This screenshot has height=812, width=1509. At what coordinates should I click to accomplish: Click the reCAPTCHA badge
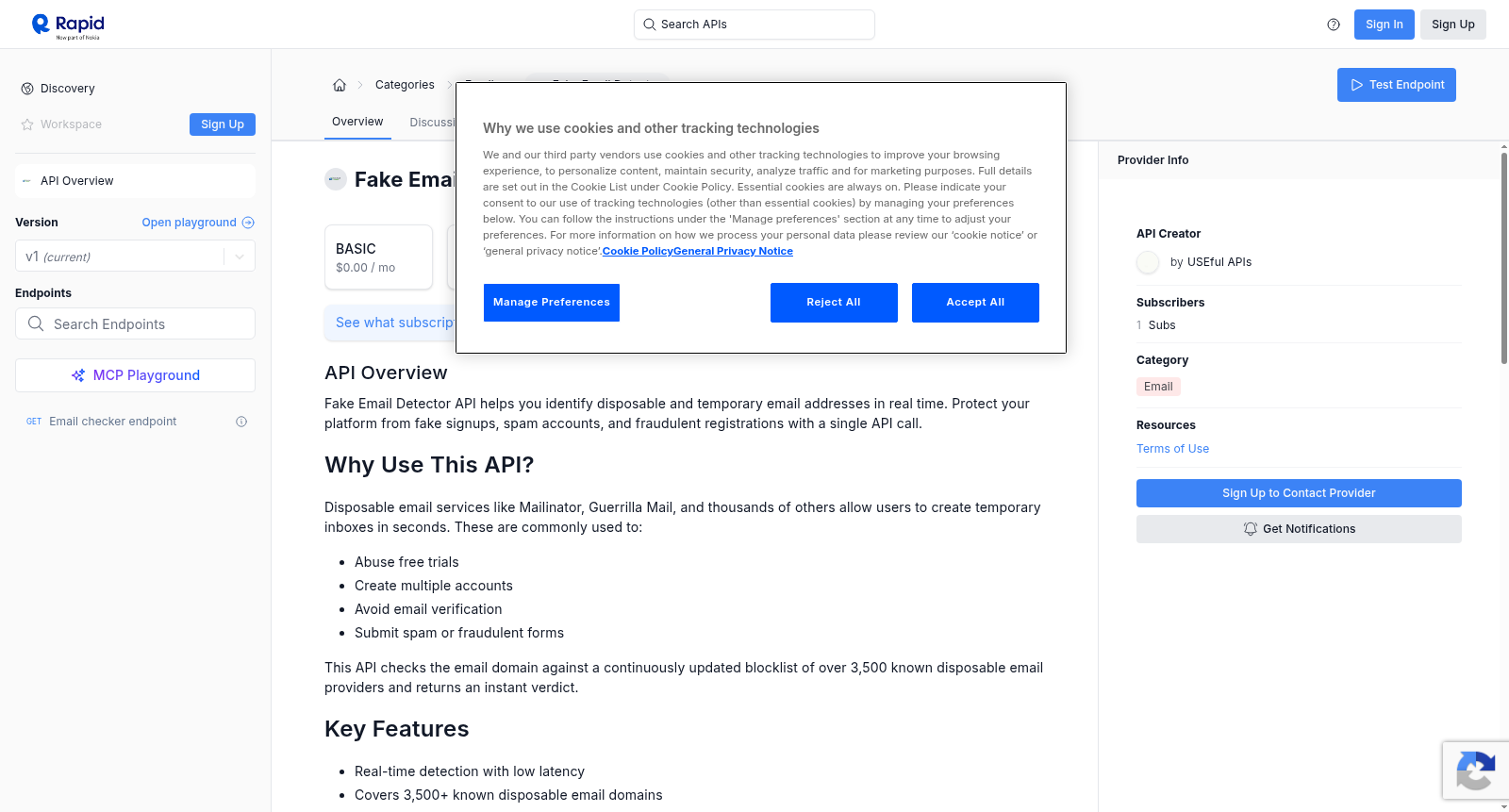pyautogui.click(x=1475, y=771)
